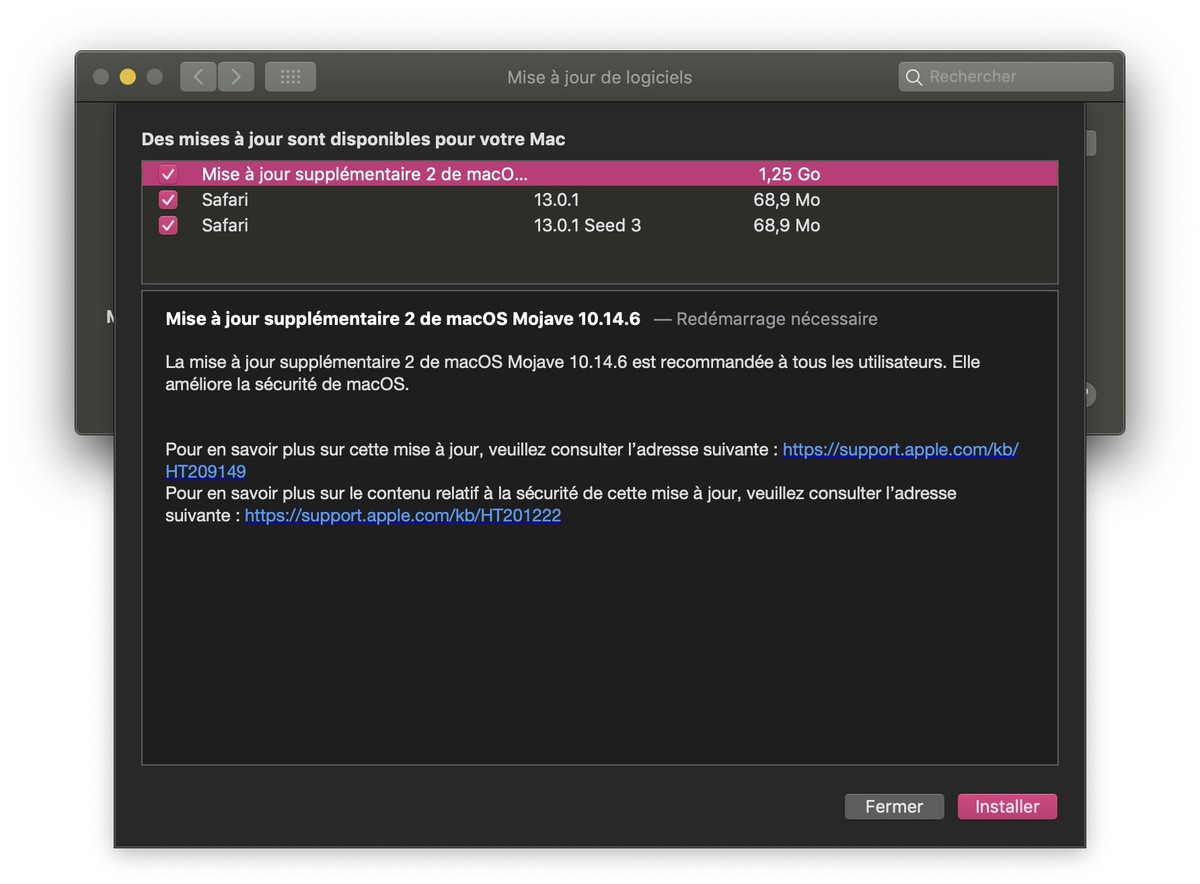This screenshot has width=1200, height=884.
Task: Select the Safari Seed 3 row name
Action: [225, 226]
